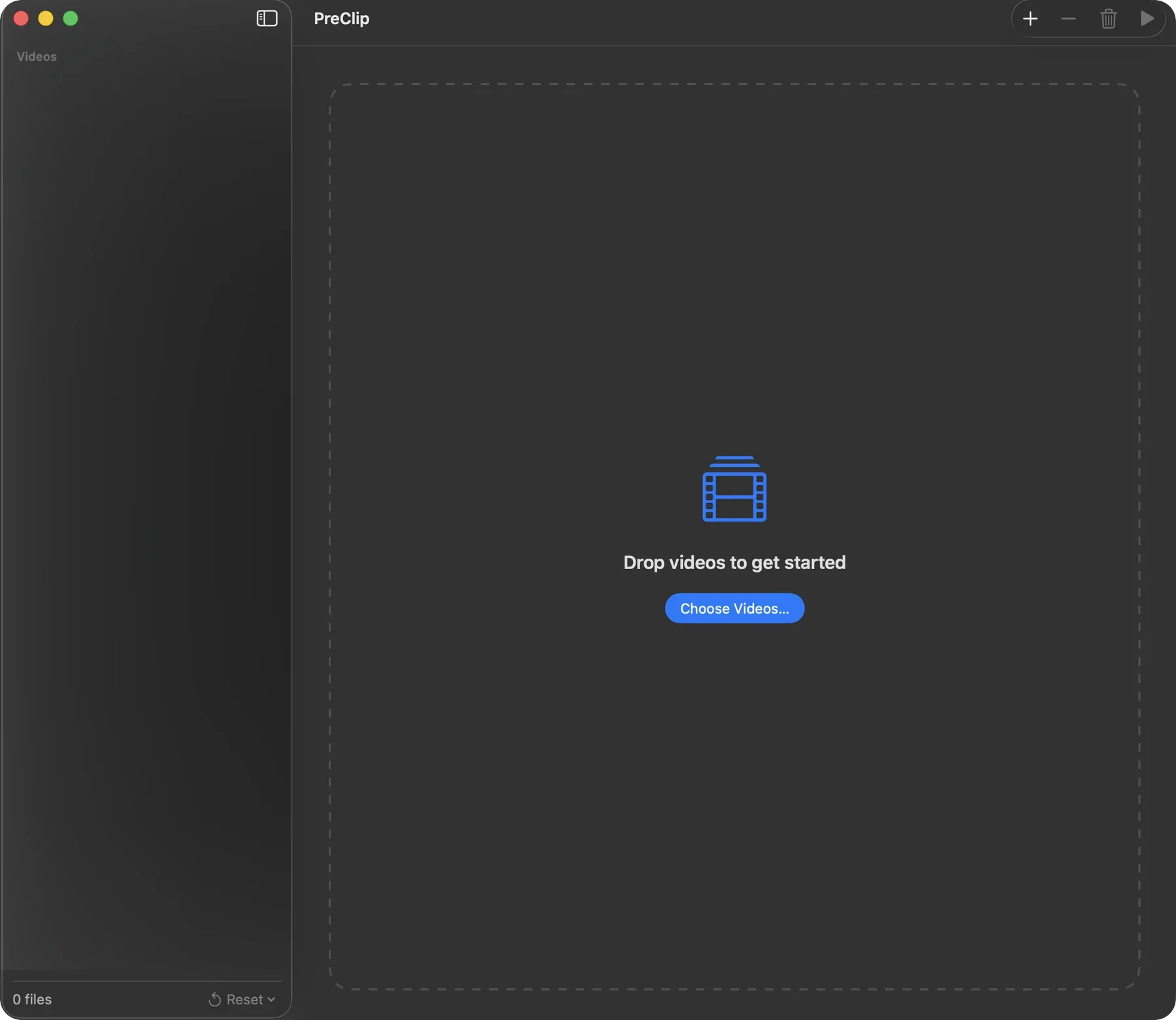Click the PreClip window title
The height and width of the screenshot is (1020, 1176).
pyautogui.click(x=342, y=18)
